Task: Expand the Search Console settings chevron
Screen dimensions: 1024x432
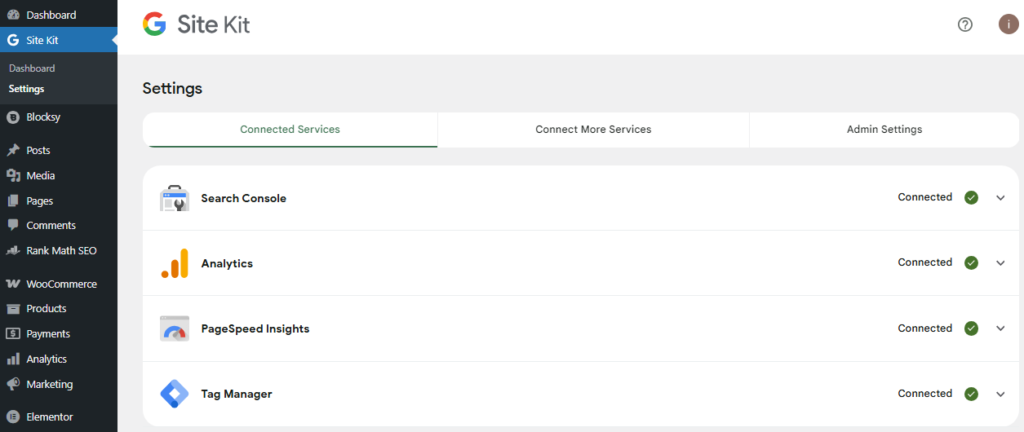Action: click(x=1000, y=198)
